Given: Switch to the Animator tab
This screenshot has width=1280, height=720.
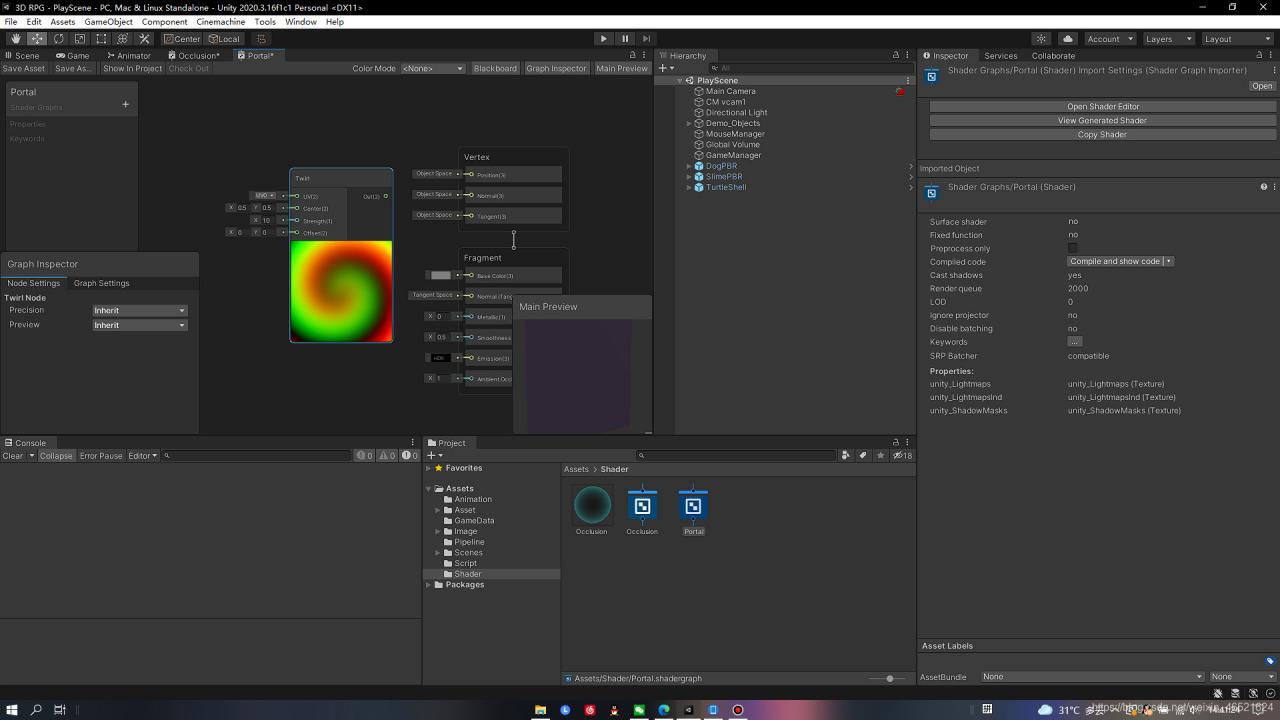Looking at the screenshot, I should pos(129,56).
